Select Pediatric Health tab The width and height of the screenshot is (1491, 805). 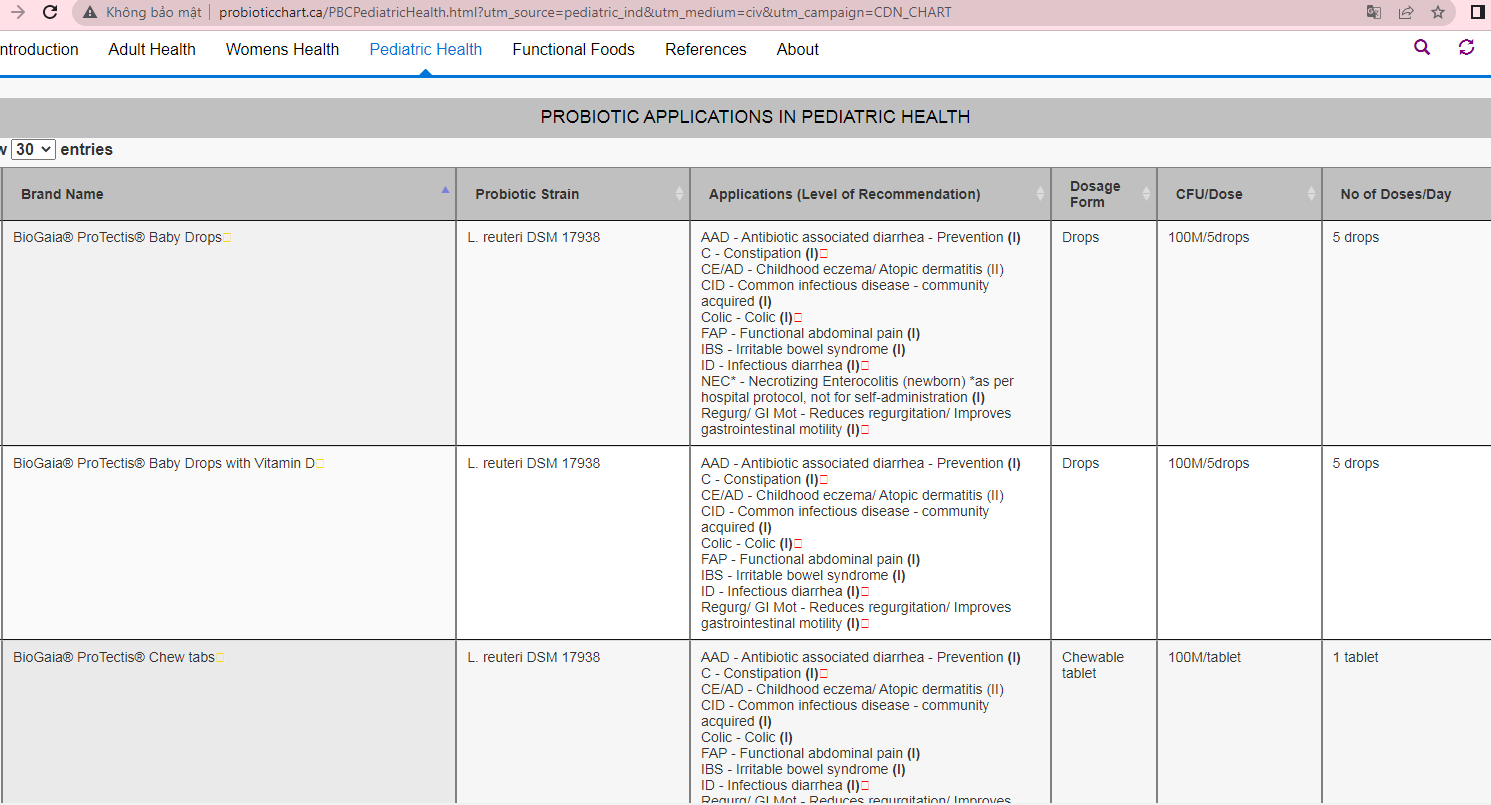pyautogui.click(x=426, y=49)
